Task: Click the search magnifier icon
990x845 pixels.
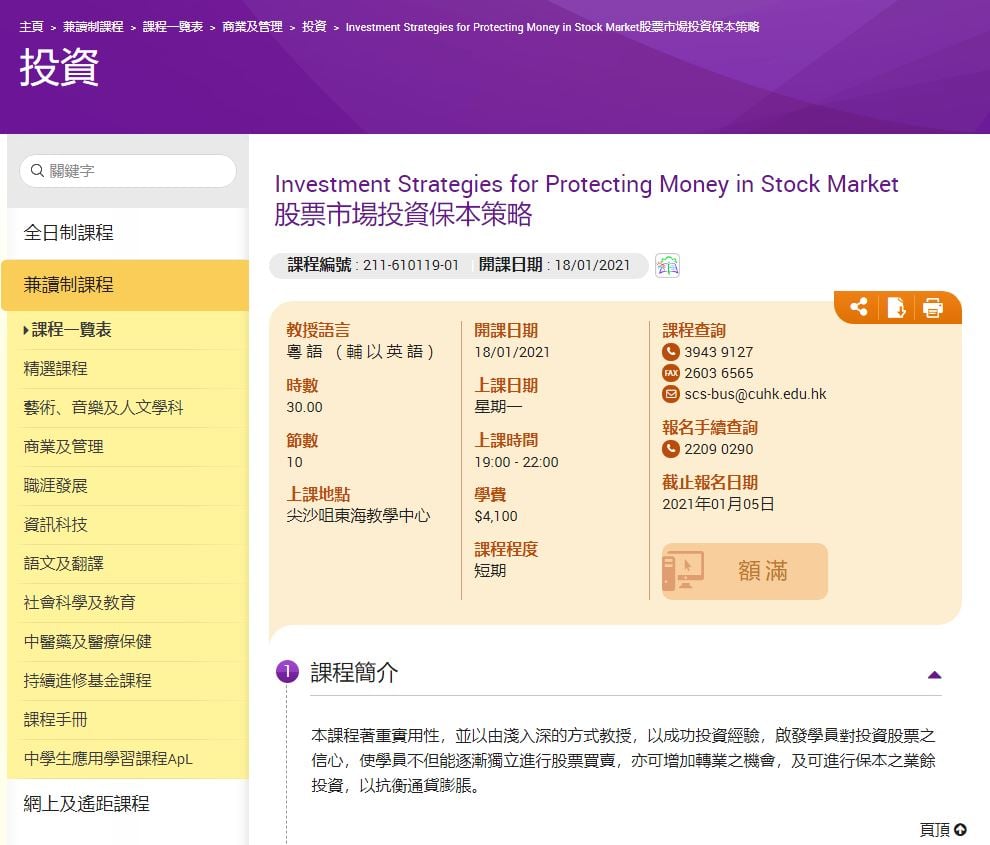Action: [x=37, y=171]
